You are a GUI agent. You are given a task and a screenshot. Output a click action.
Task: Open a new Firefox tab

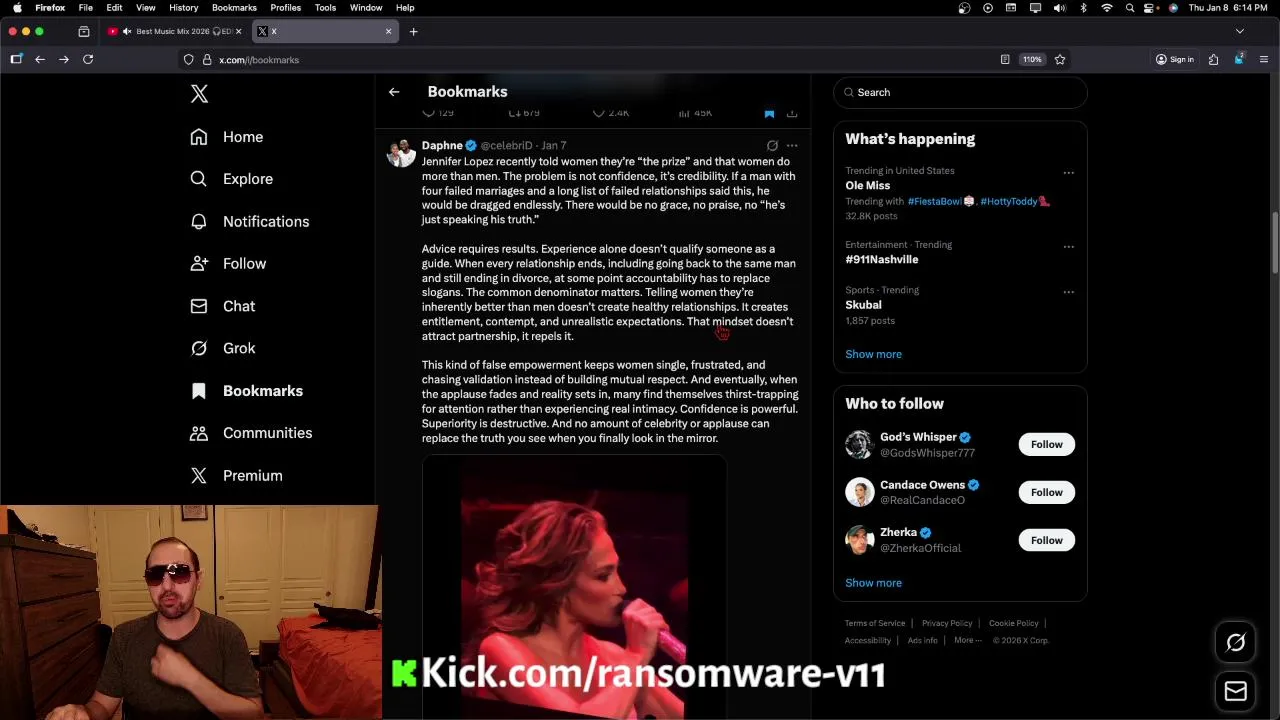point(414,31)
